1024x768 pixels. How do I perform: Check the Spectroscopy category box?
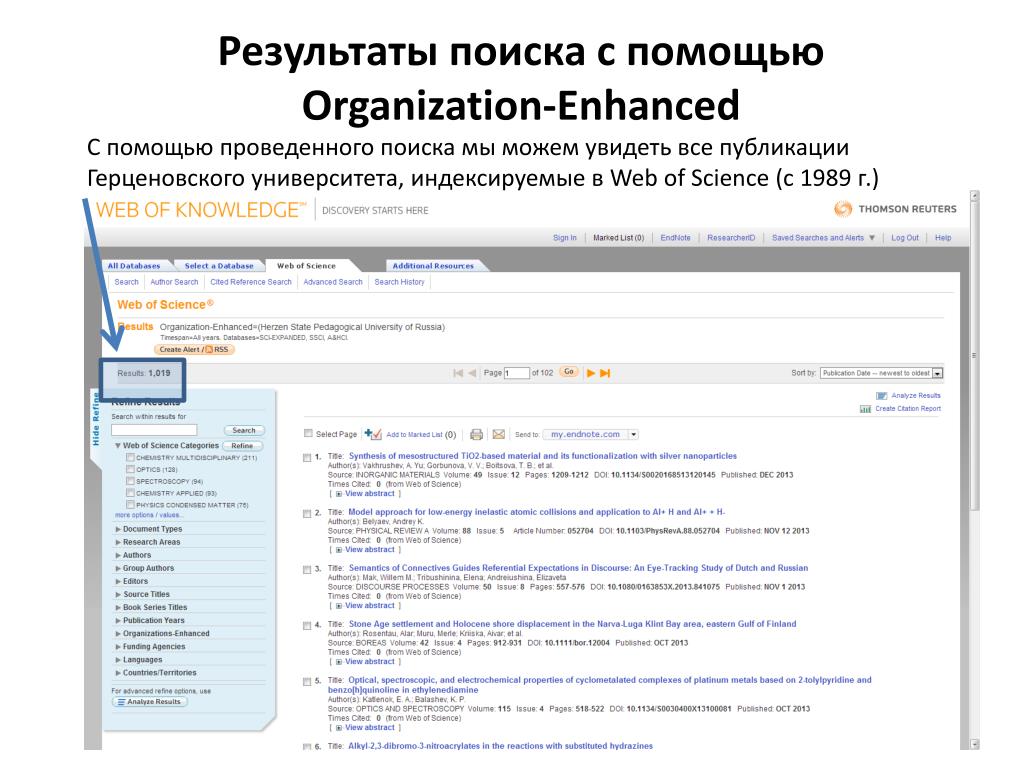point(131,481)
